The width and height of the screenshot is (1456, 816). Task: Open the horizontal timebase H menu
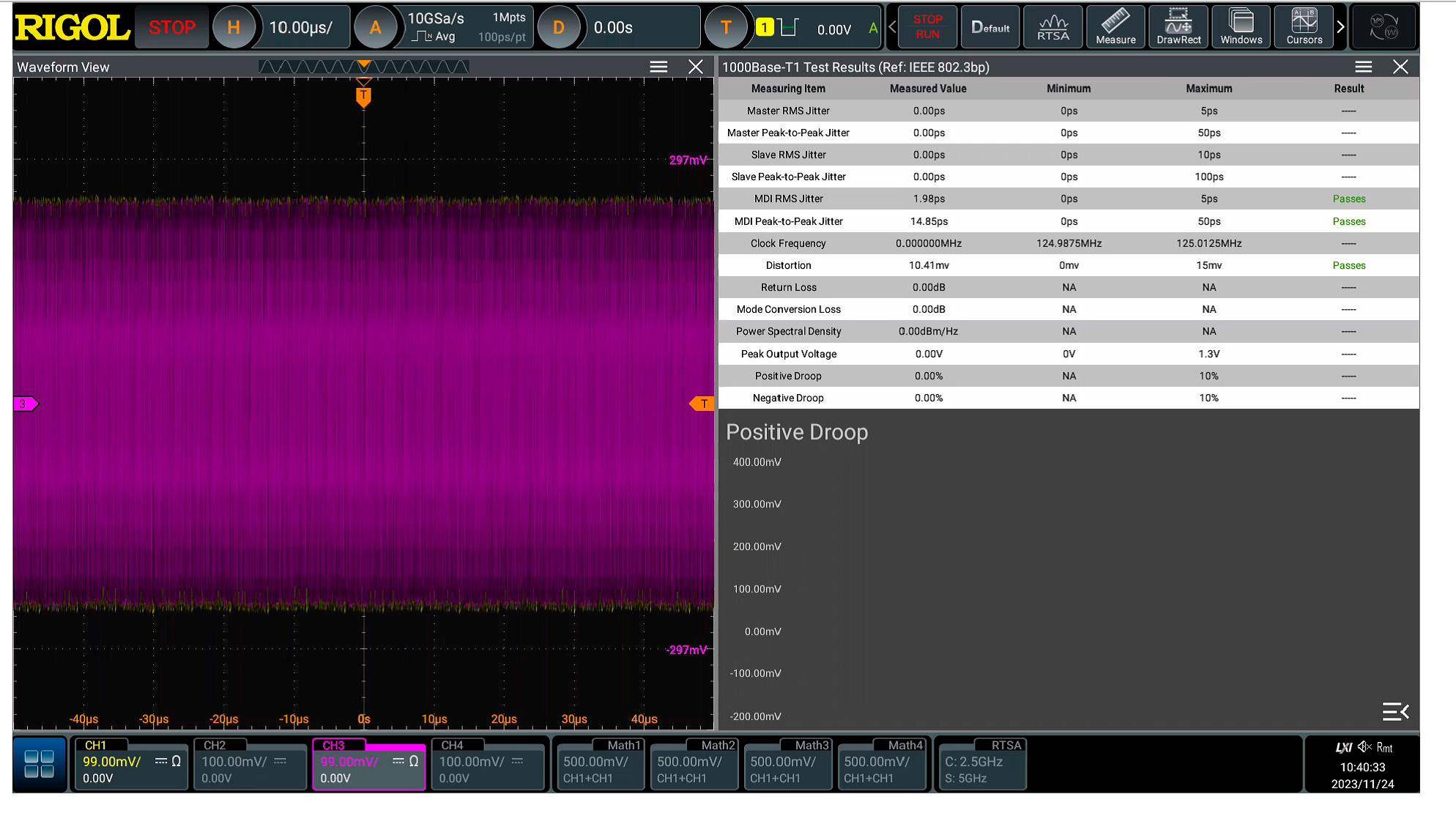[x=234, y=28]
